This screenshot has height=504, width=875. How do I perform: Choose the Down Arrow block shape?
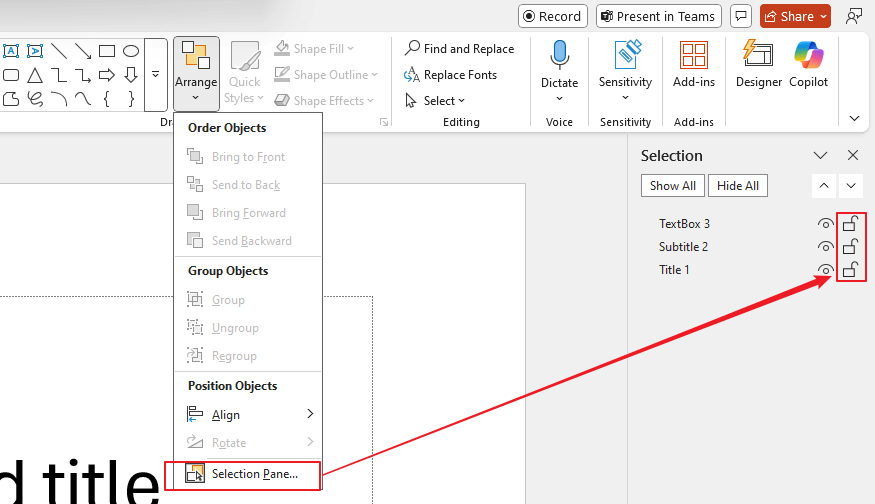click(131, 75)
